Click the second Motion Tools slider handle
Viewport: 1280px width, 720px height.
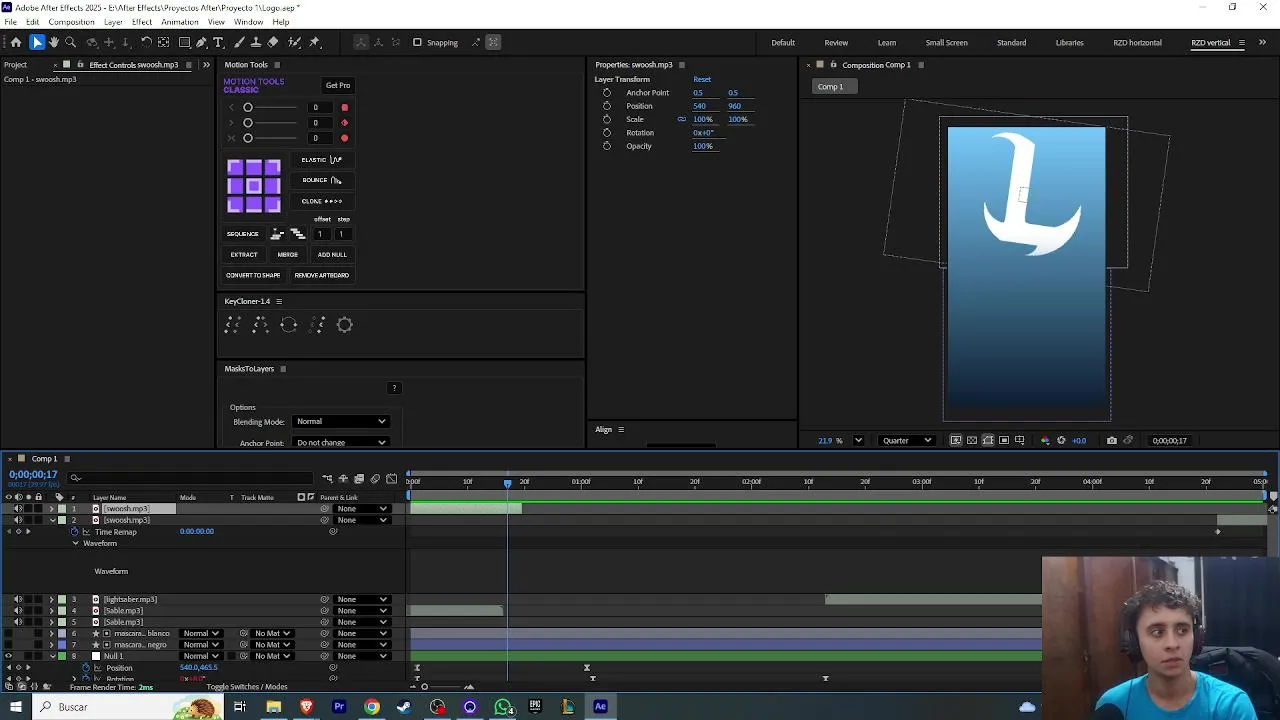[248, 123]
